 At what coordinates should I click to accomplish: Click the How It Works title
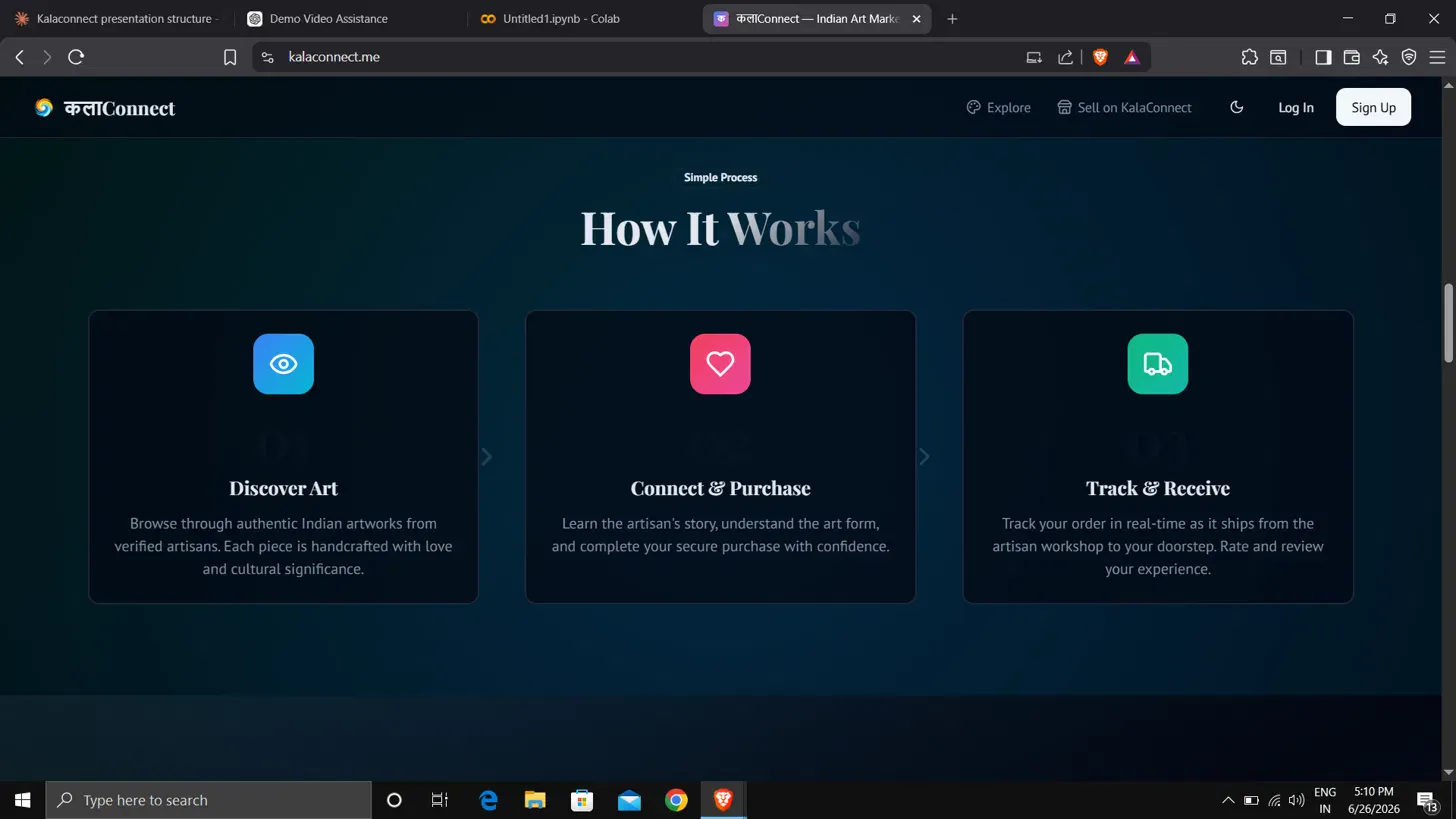point(720,228)
